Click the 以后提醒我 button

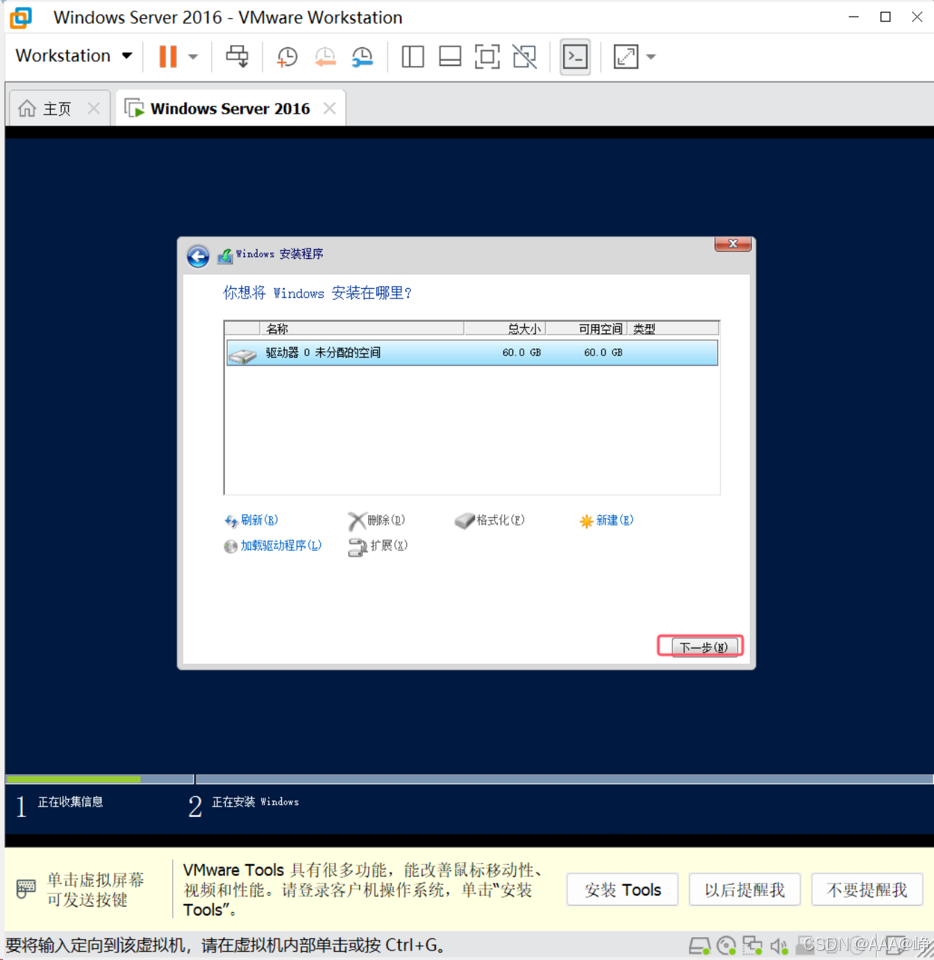(x=745, y=890)
